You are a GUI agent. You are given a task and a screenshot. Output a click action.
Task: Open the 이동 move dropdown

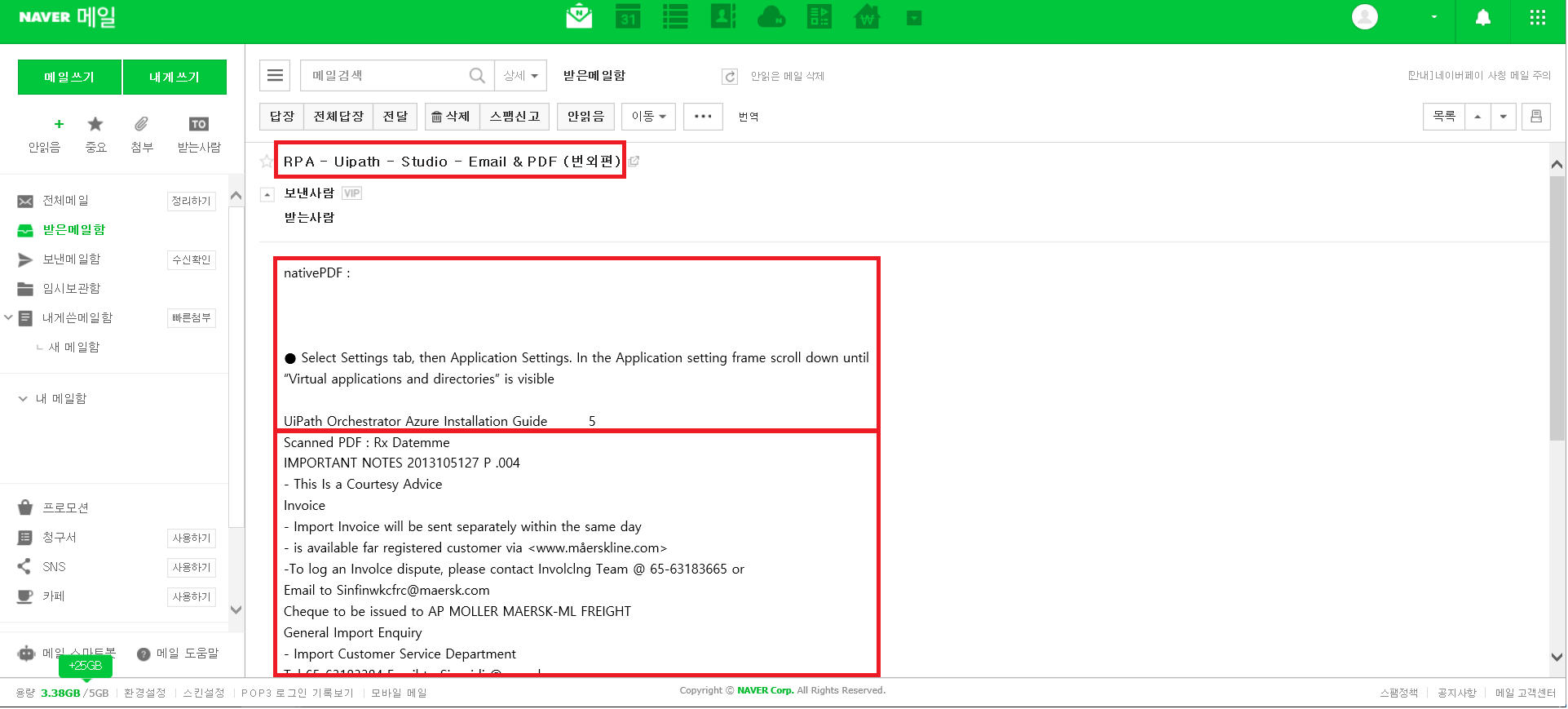(x=648, y=117)
